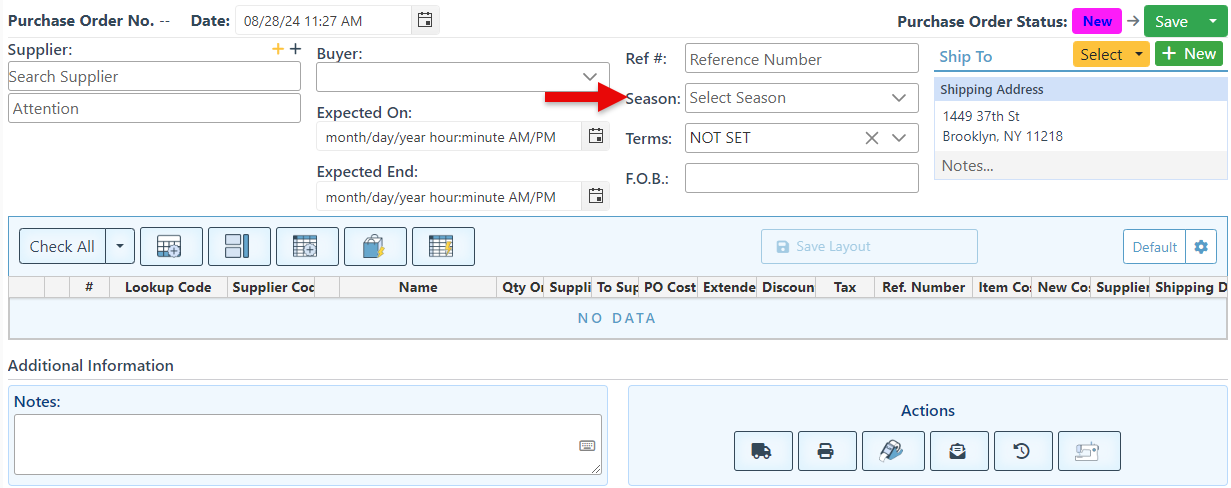Click the shopping bag lightning toolbar icon
The height and width of the screenshot is (488, 1231).
375,246
